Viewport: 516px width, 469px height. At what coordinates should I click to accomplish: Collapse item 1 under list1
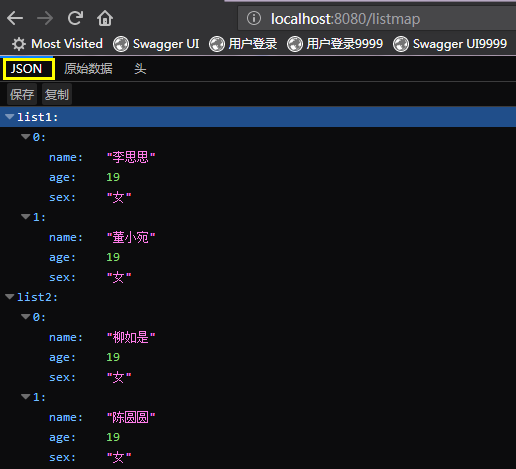point(25,217)
